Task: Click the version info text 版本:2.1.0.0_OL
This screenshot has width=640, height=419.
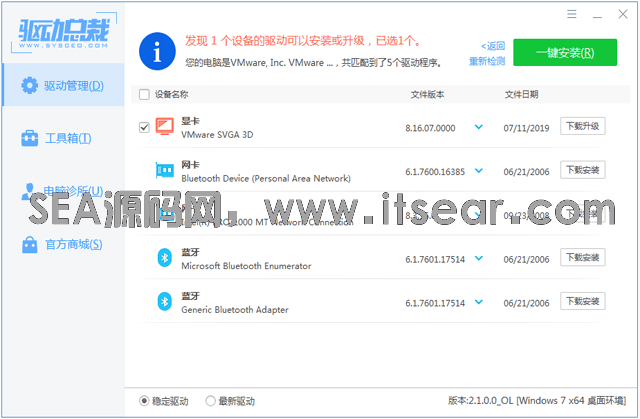Action: point(537,401)
